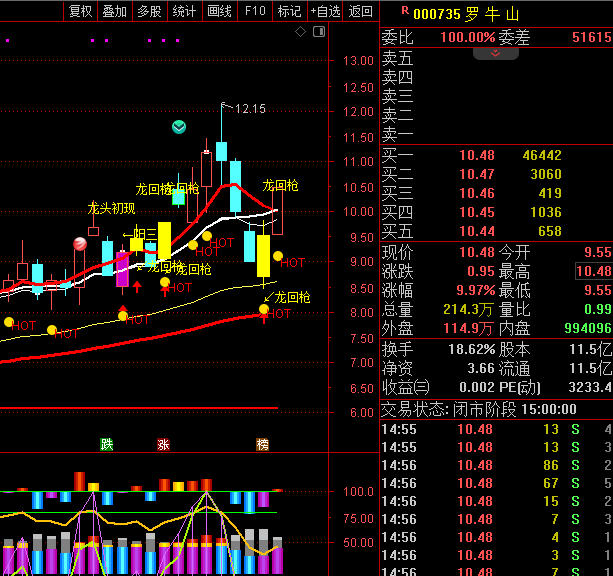
Task: Open the 统计 statistics tool
Action: point(184,11)
